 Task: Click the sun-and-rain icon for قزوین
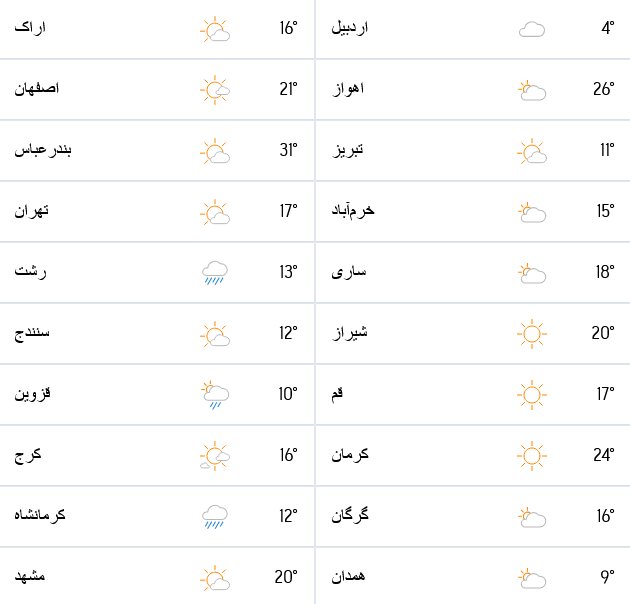[x=215, y=395]
